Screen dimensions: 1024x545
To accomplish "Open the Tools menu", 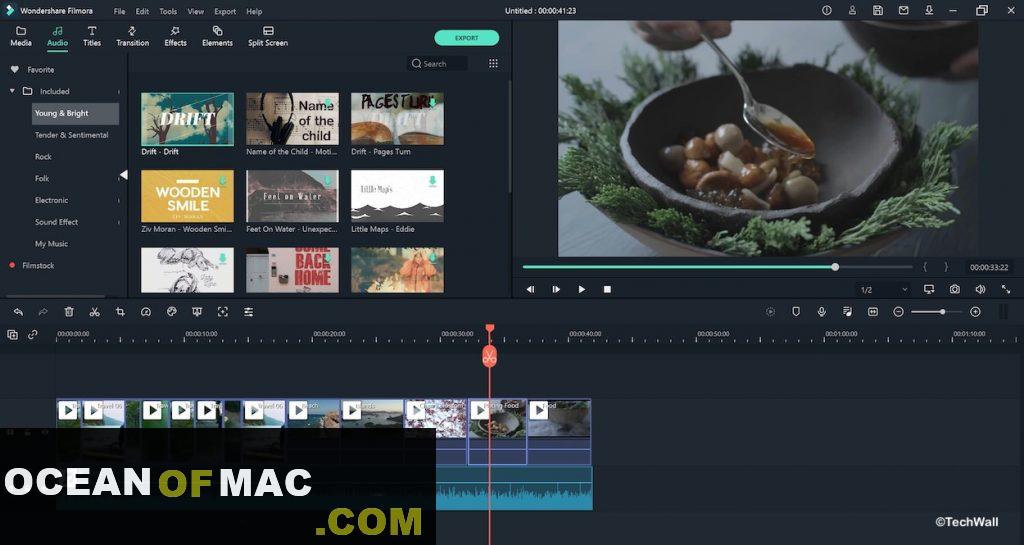I will pos(168,11).
